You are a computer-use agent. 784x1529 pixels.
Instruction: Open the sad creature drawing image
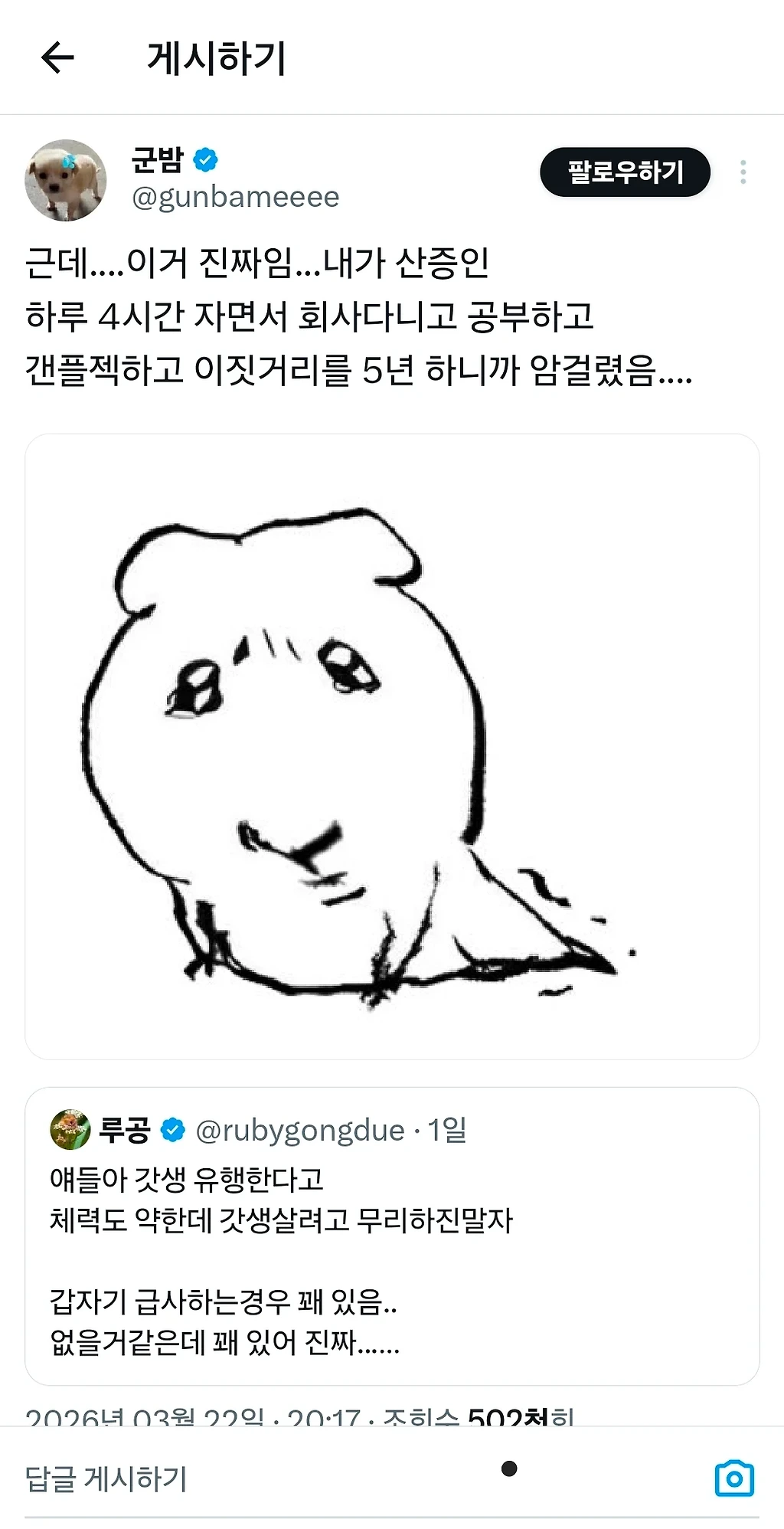(392, 747)
